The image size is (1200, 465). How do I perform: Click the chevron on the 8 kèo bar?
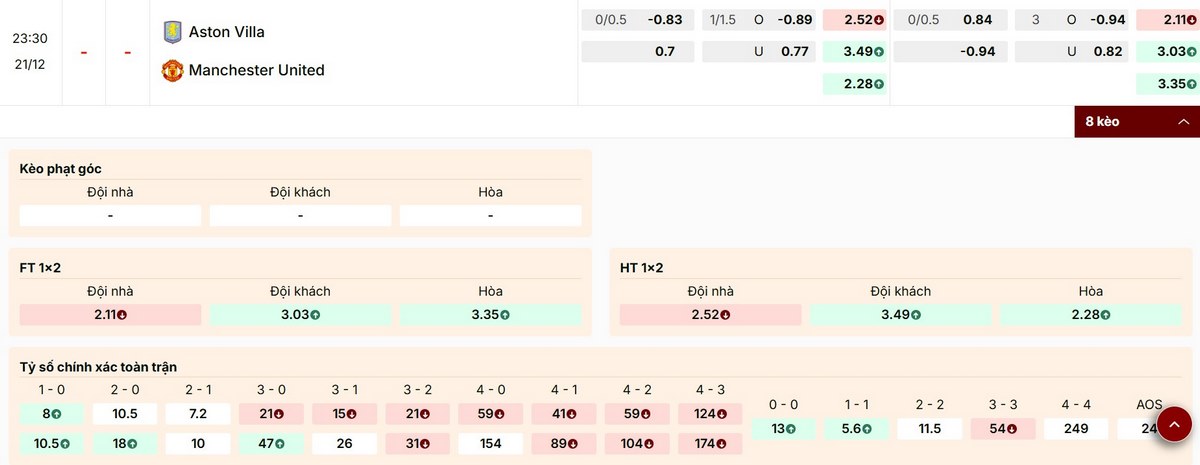(1183, 122)
